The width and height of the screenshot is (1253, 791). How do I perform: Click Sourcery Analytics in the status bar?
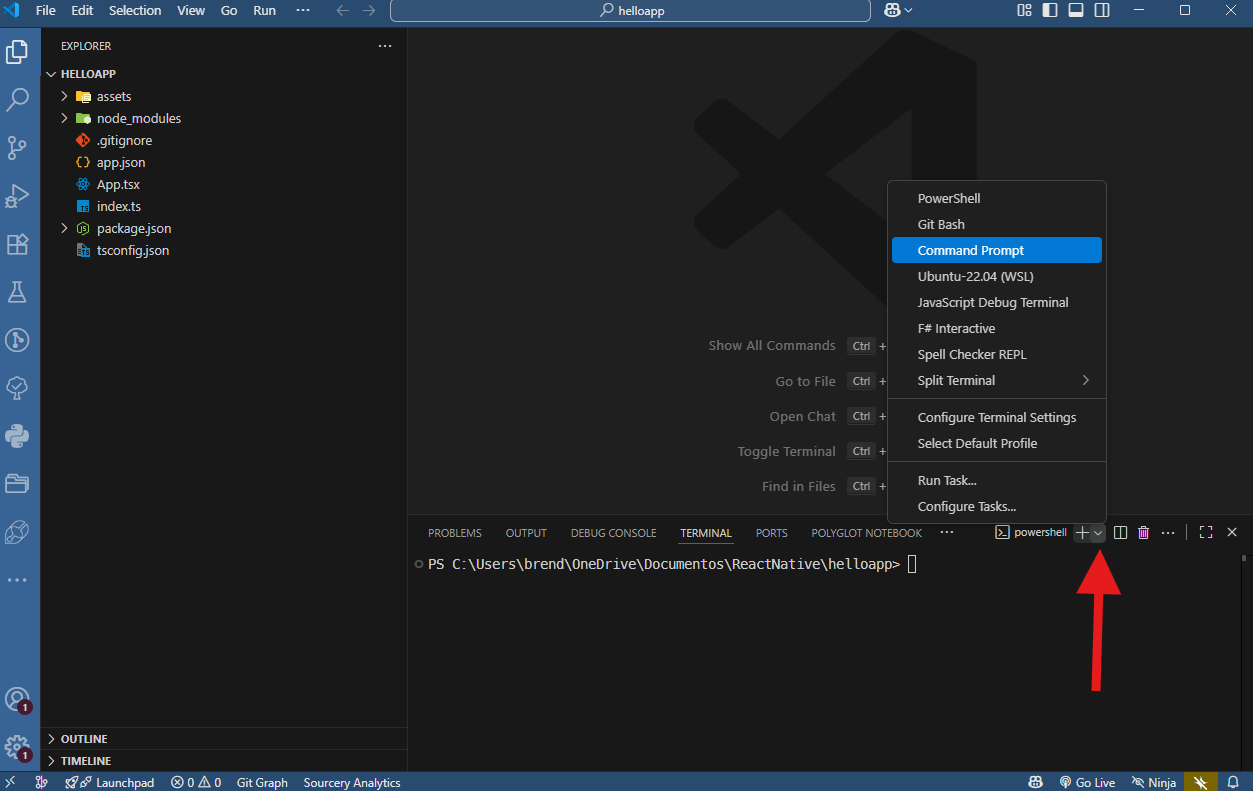(351, 781)
